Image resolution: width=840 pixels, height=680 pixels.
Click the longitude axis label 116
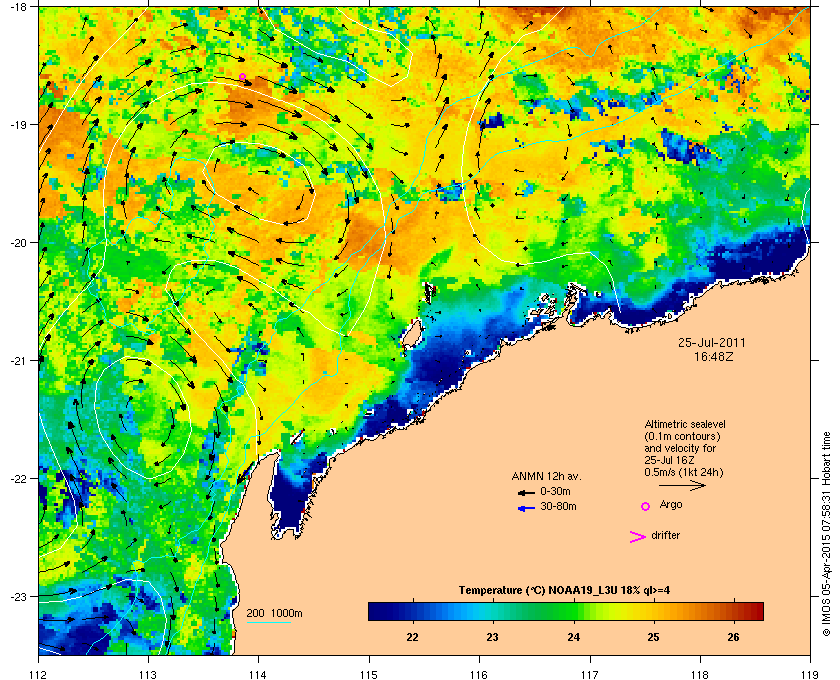coord(479,675)
